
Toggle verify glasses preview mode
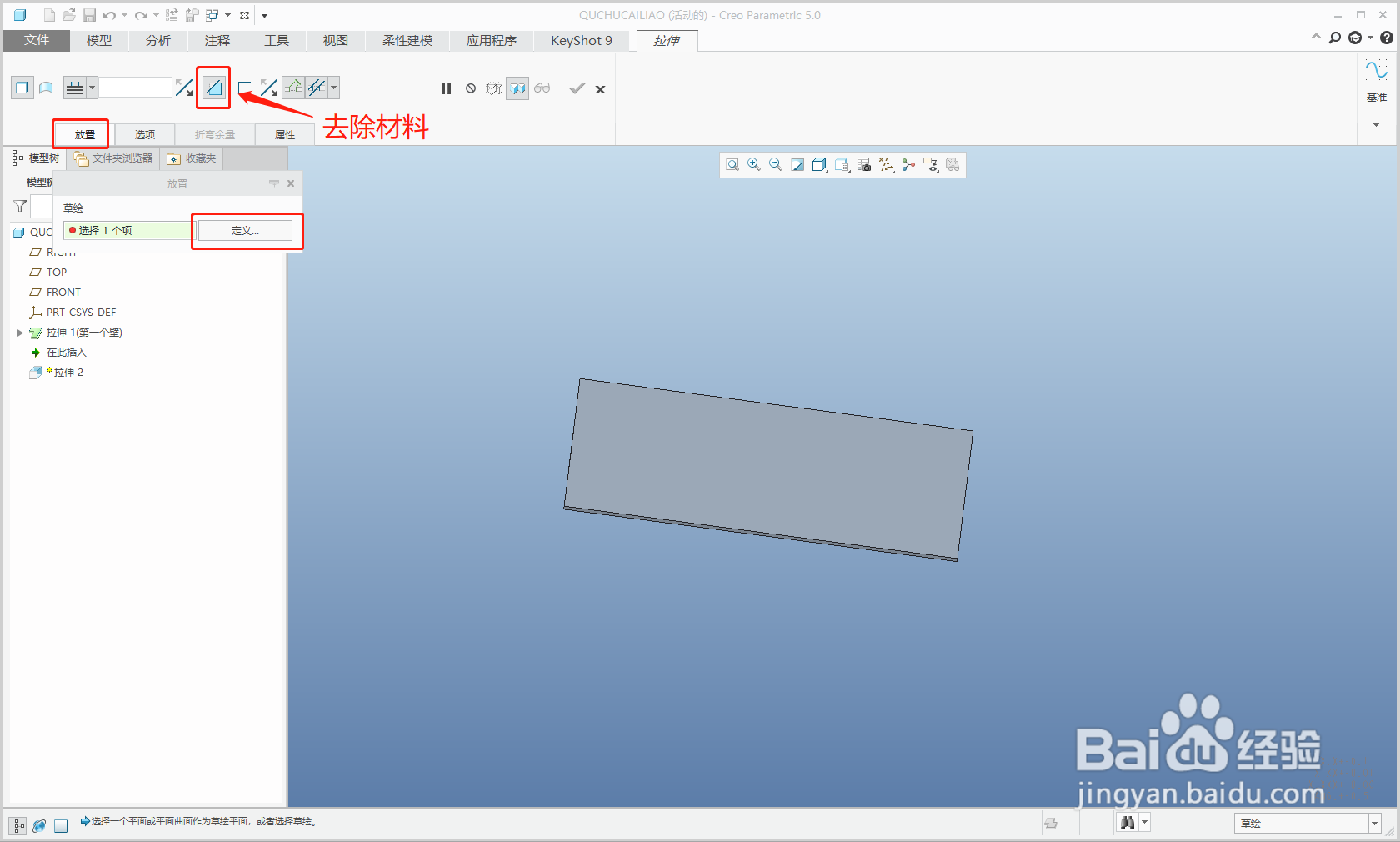point(542,88)
